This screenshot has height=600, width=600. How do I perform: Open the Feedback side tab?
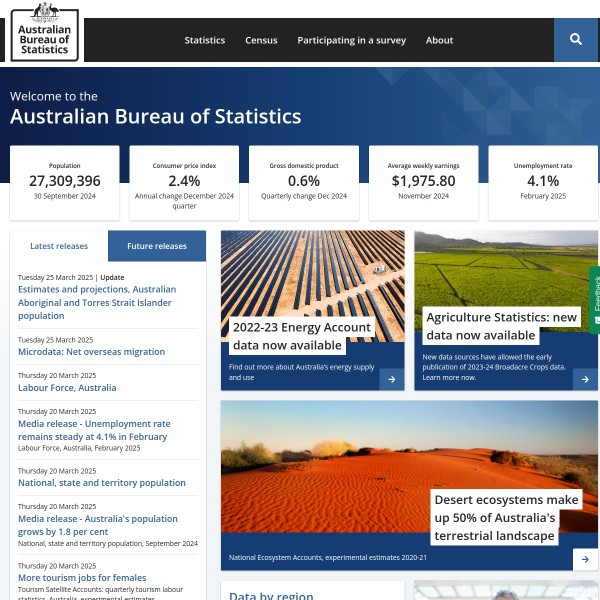pyautogui.click(x=594, y=300)
